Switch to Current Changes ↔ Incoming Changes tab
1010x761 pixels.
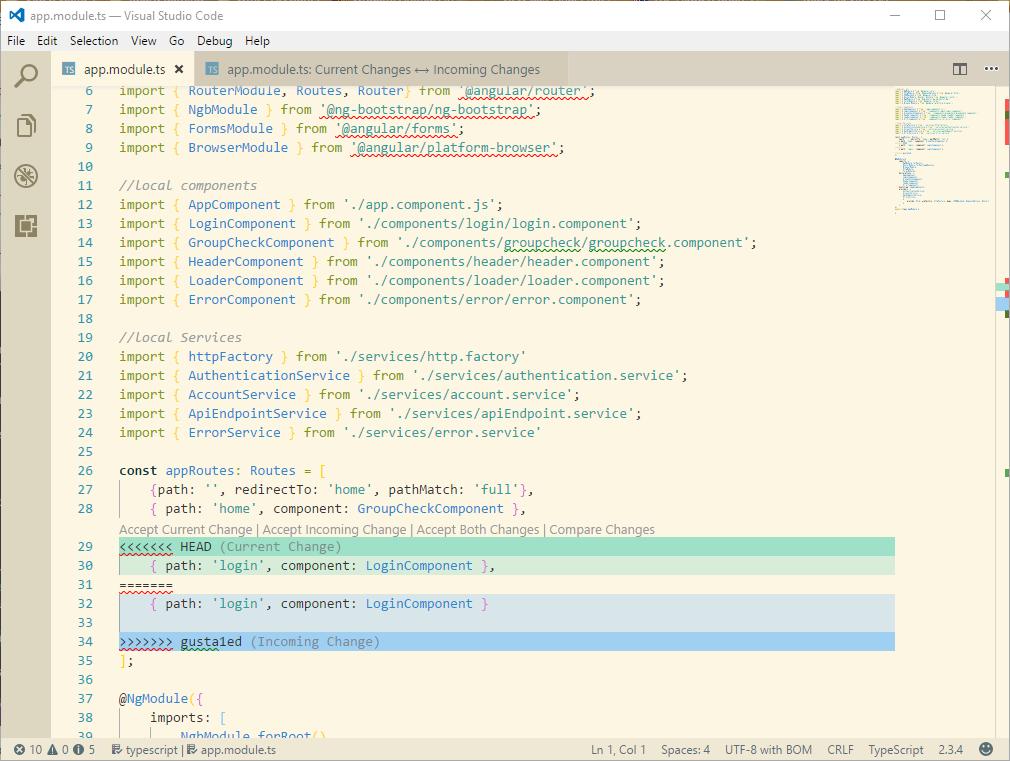click(382, 69)
